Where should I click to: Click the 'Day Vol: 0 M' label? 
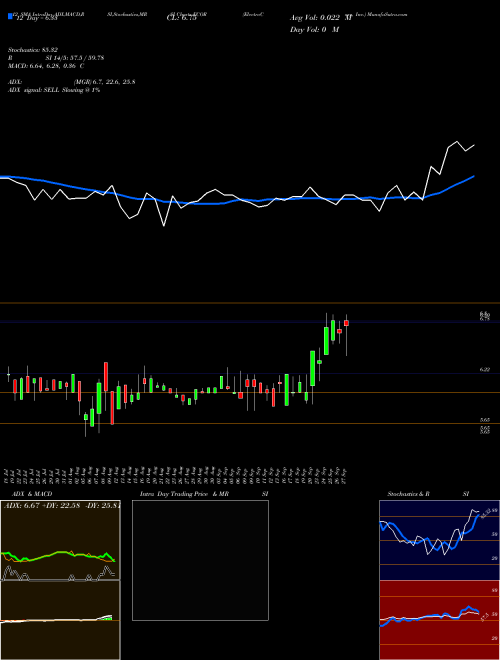click(314, 29)
